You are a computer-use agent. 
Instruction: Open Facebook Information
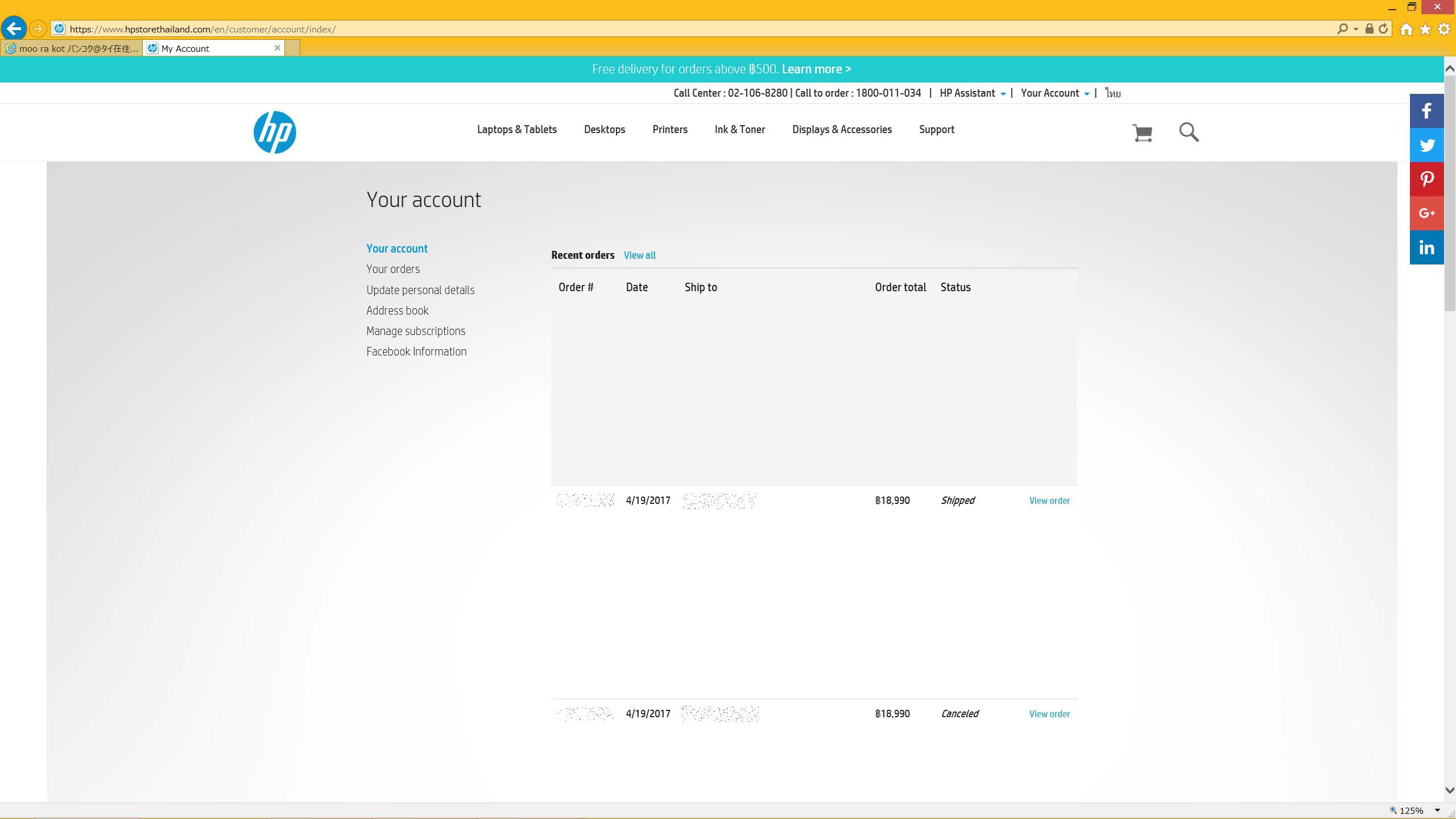pos(416,351)
